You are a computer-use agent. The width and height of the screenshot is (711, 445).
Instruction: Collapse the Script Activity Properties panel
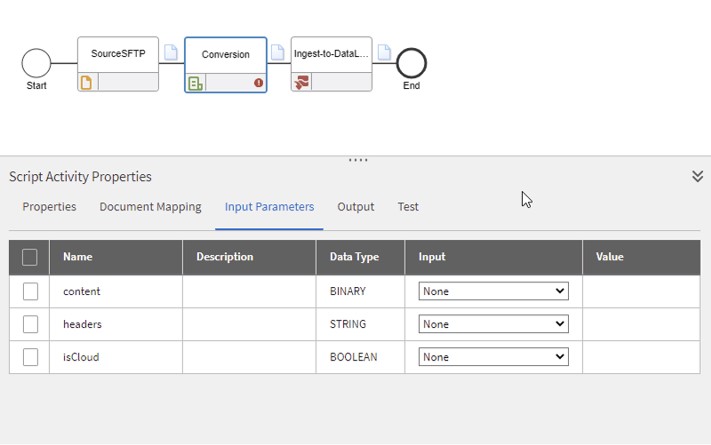click(697, 176)
